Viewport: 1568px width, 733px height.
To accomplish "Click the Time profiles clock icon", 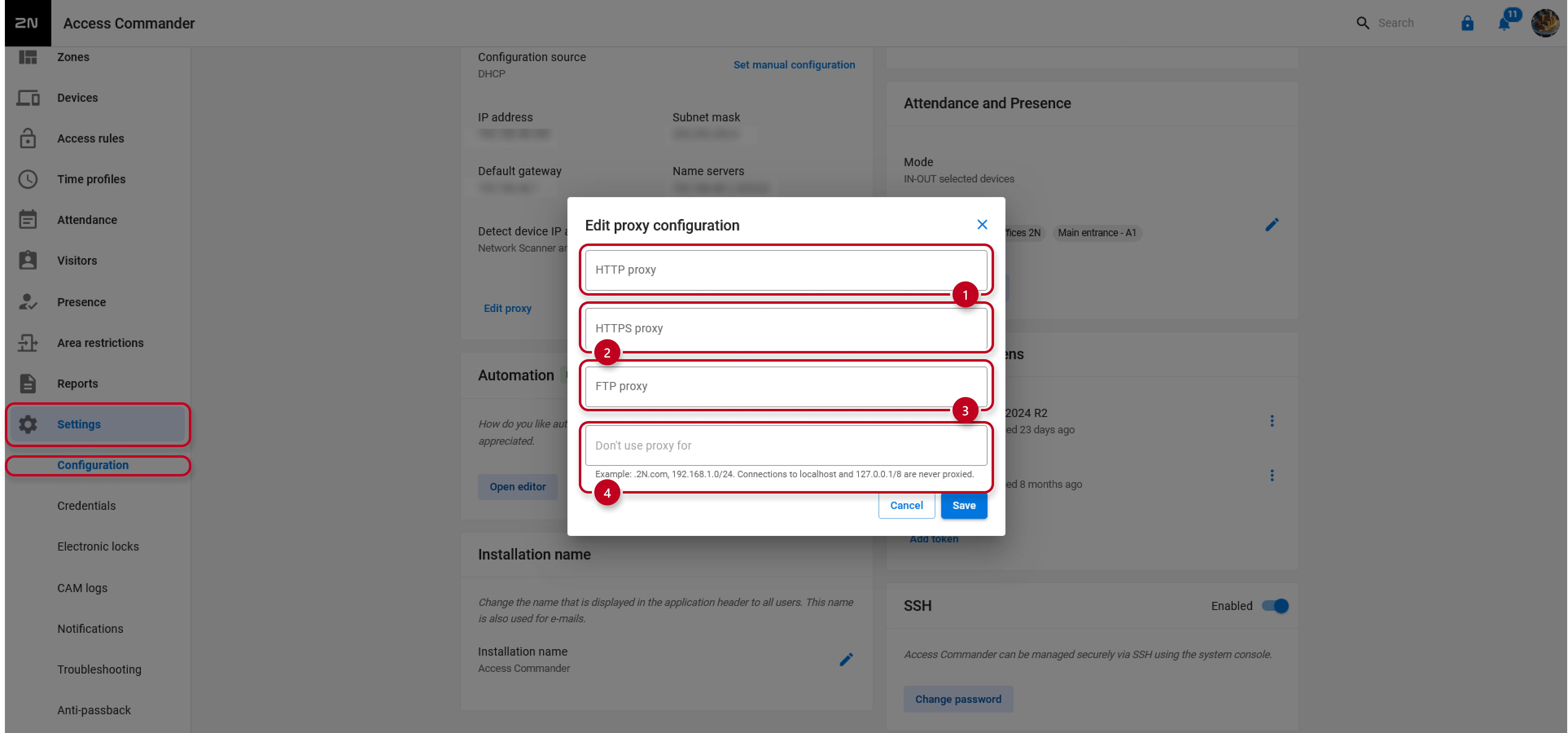I will click(28, 179).
